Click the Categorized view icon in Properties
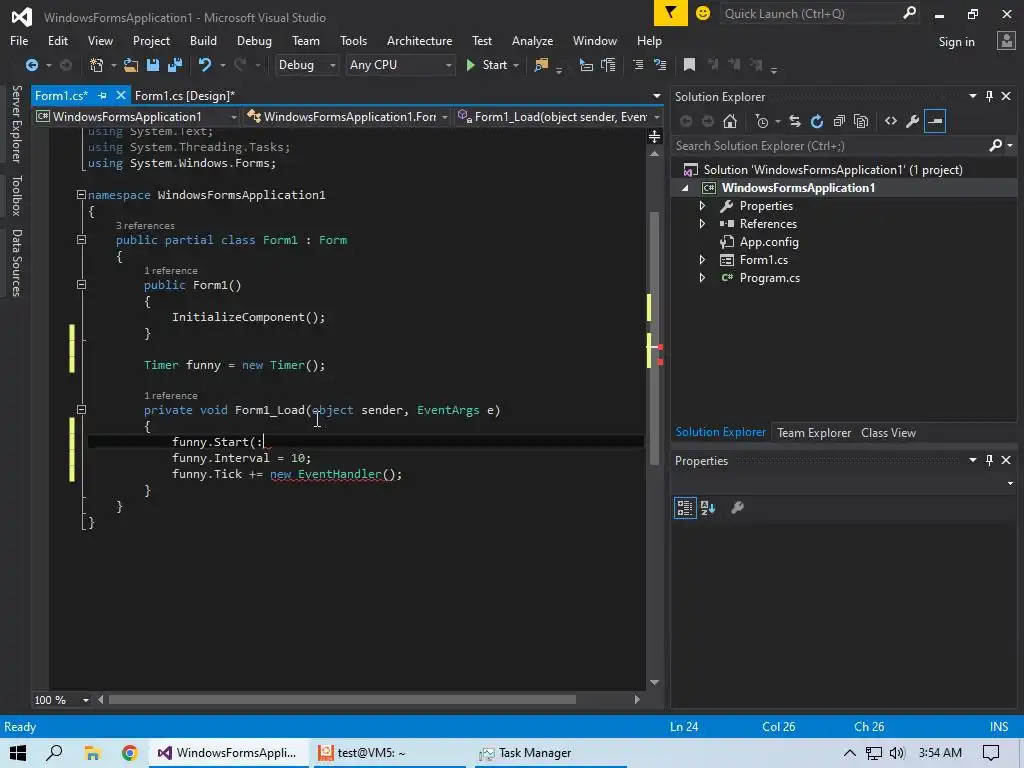 [x=685, y=507]
